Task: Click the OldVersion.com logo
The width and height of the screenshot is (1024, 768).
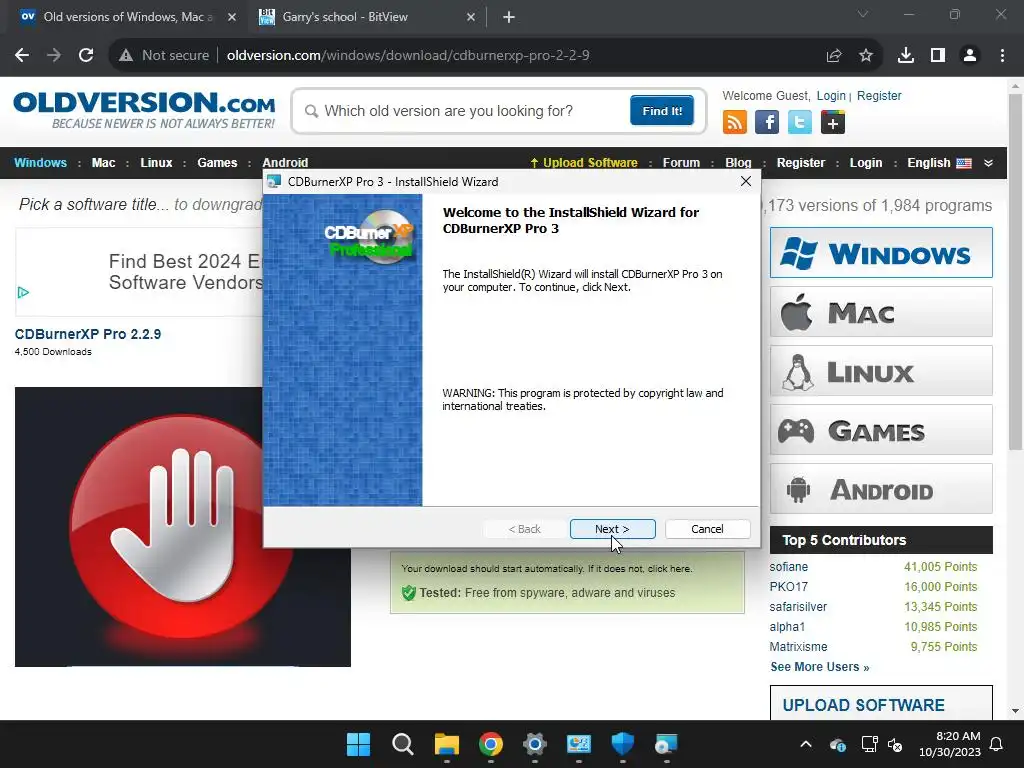Action: pyautogui.click(x=144, y=110)
